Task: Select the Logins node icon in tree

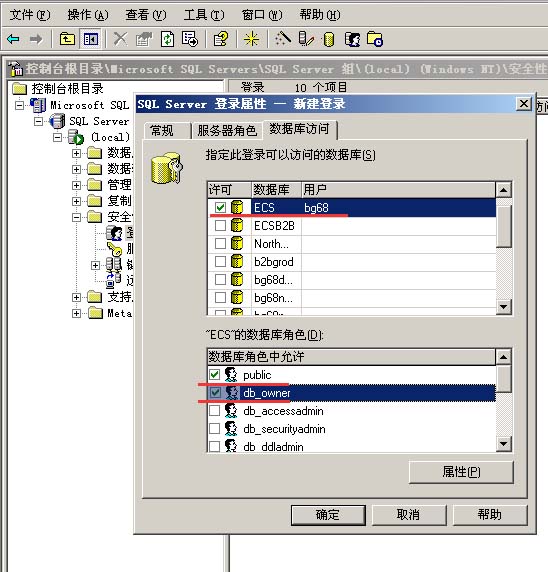Action: pos(114,233)
